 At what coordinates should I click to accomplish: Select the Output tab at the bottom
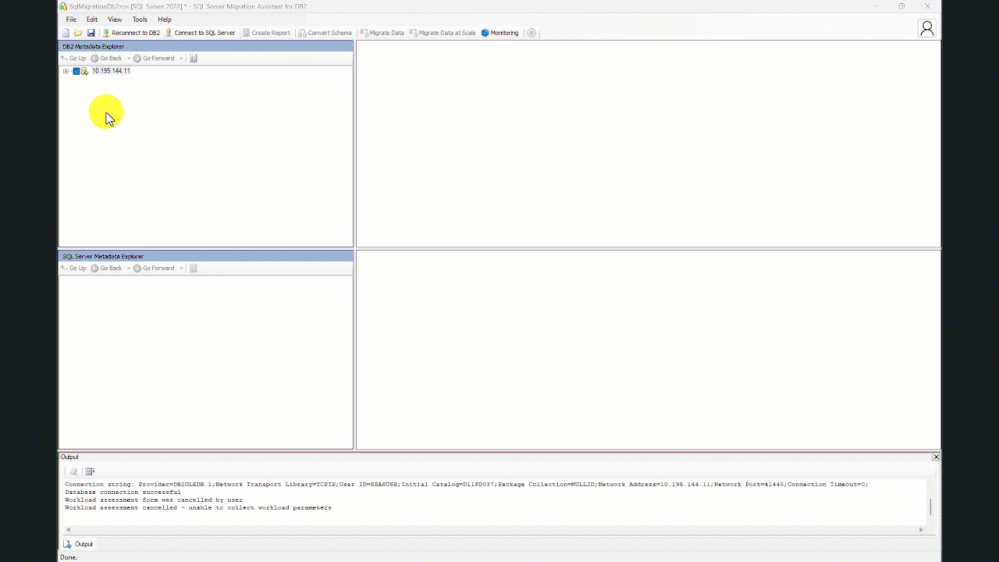click(x=78, y=544)
